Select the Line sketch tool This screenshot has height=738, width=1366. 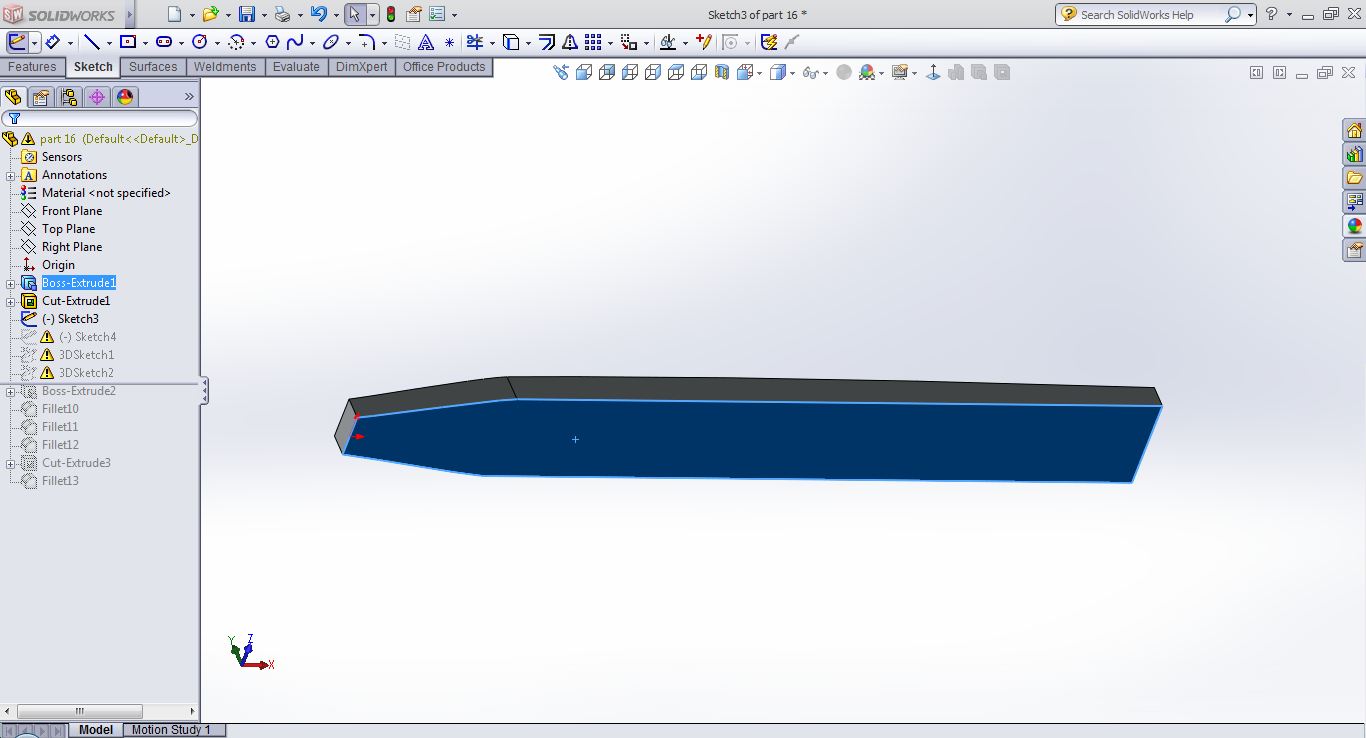point(92,42)
